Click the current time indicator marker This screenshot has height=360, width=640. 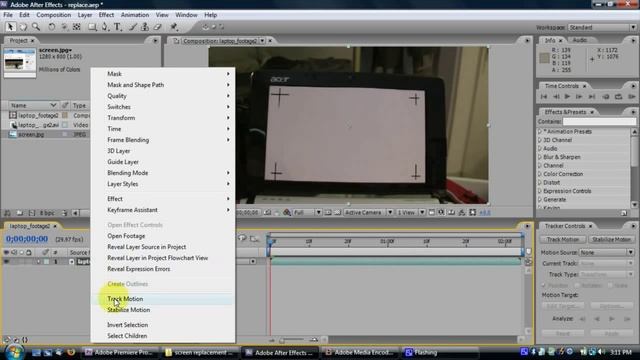[x=270, y=242]
